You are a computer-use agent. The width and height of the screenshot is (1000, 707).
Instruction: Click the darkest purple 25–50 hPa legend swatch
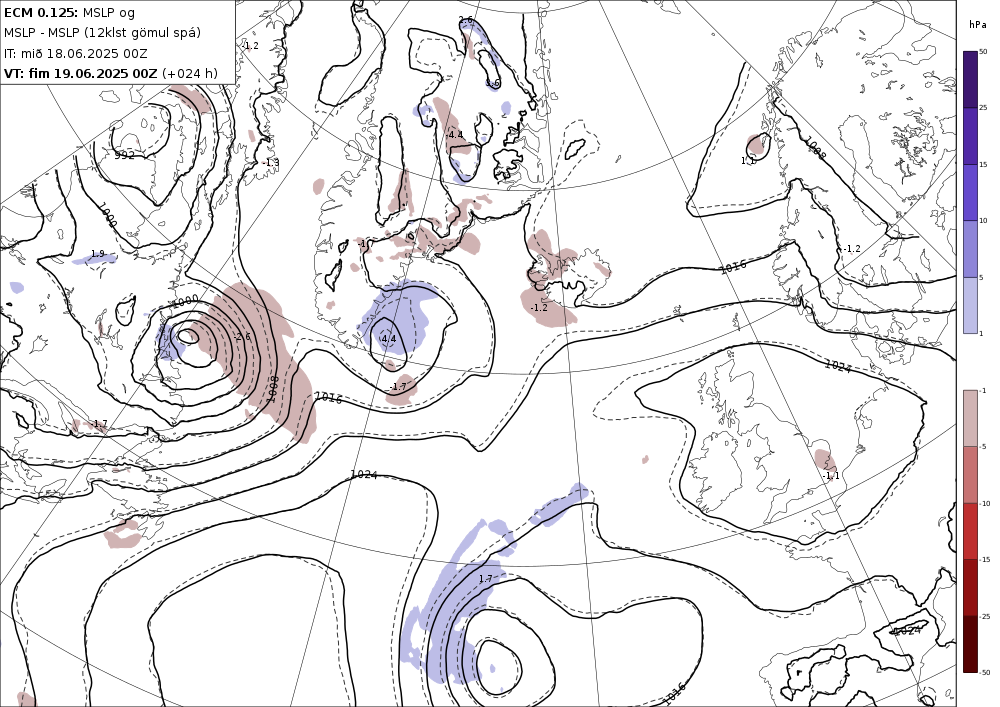970,80
